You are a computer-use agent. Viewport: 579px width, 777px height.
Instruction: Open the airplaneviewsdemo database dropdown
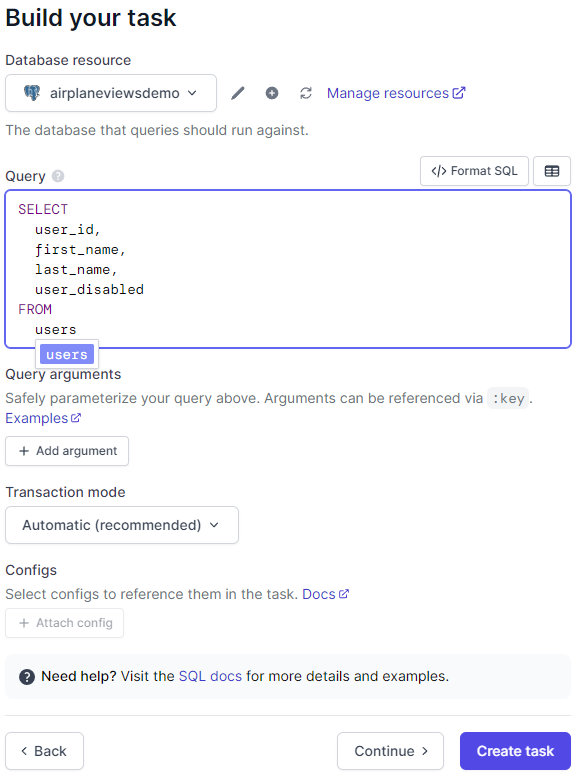(111, 93)
